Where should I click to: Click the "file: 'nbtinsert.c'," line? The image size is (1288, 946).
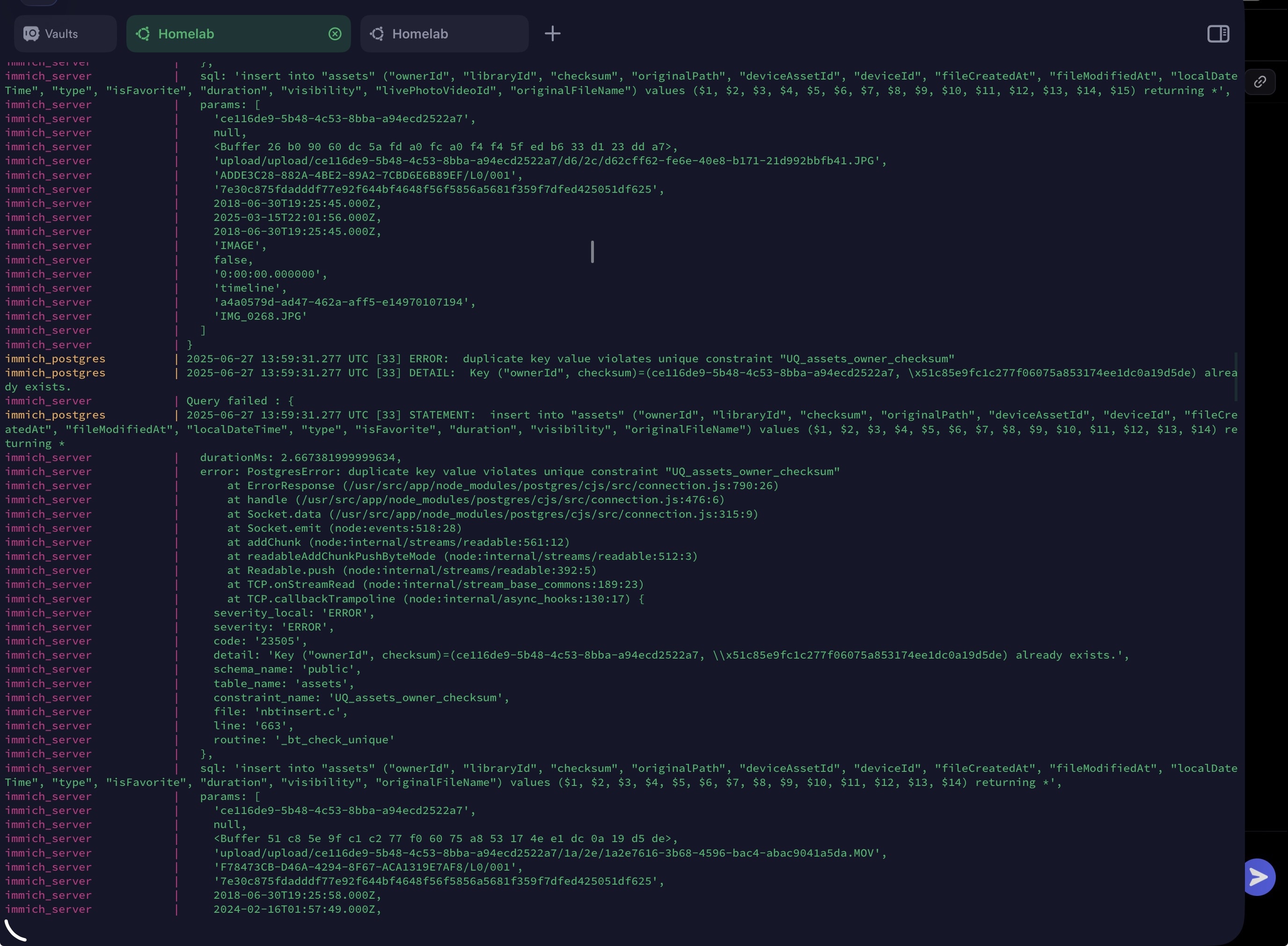[x=280, y=711]
